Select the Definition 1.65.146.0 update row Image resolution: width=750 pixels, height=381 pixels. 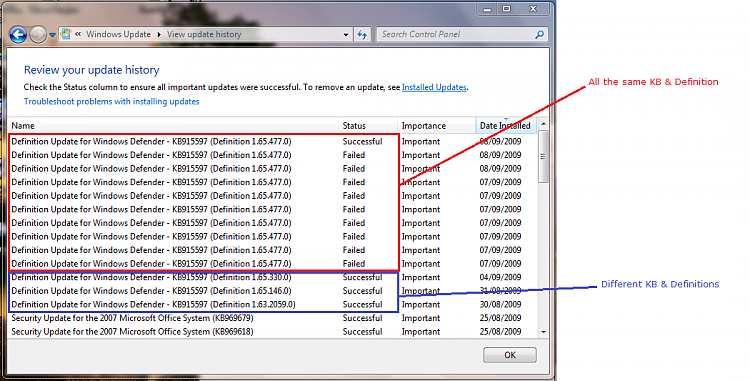click(x=271, y=291)
